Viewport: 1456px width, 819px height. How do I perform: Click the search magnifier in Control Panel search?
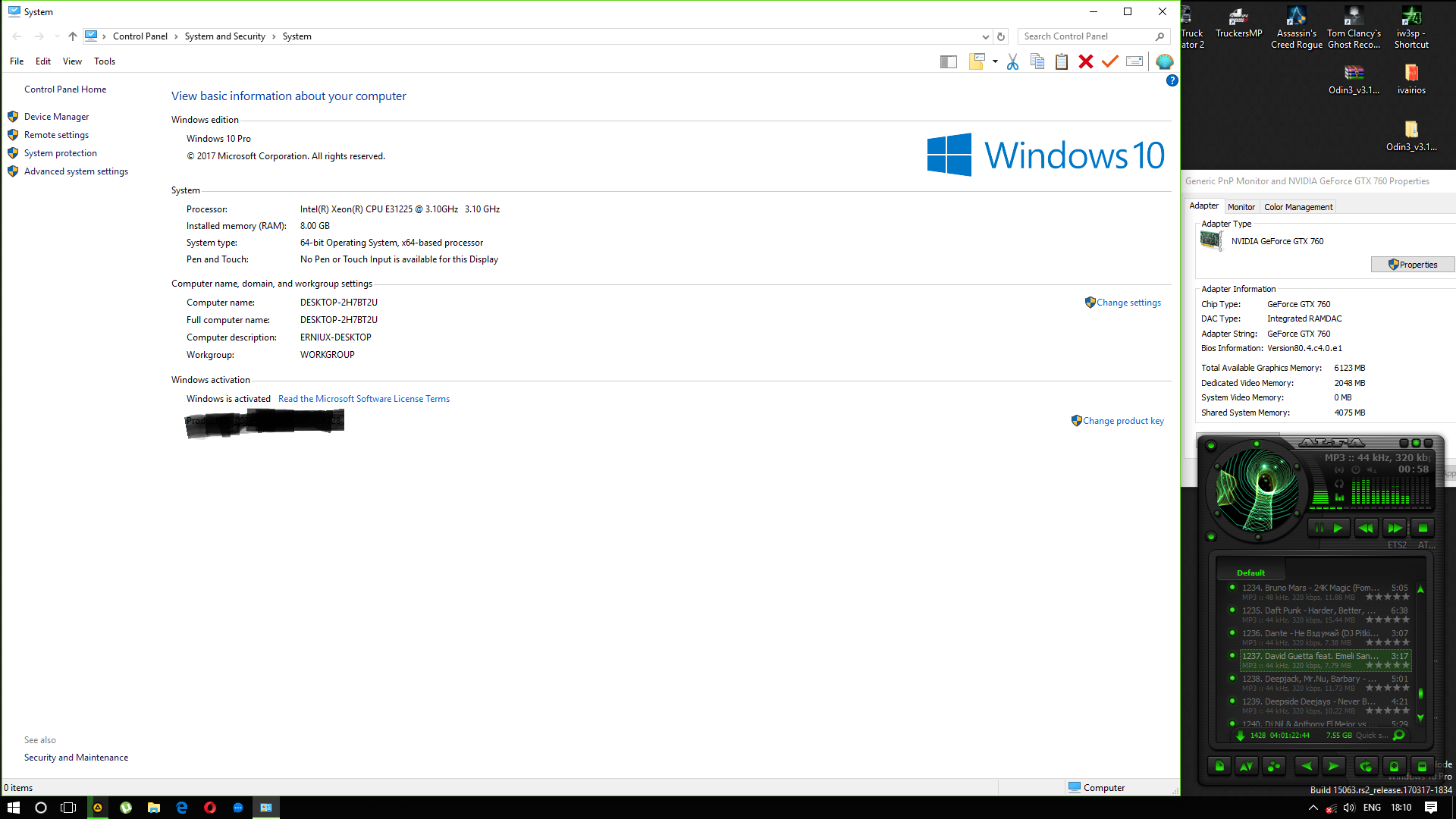[x=1159, y=36]
